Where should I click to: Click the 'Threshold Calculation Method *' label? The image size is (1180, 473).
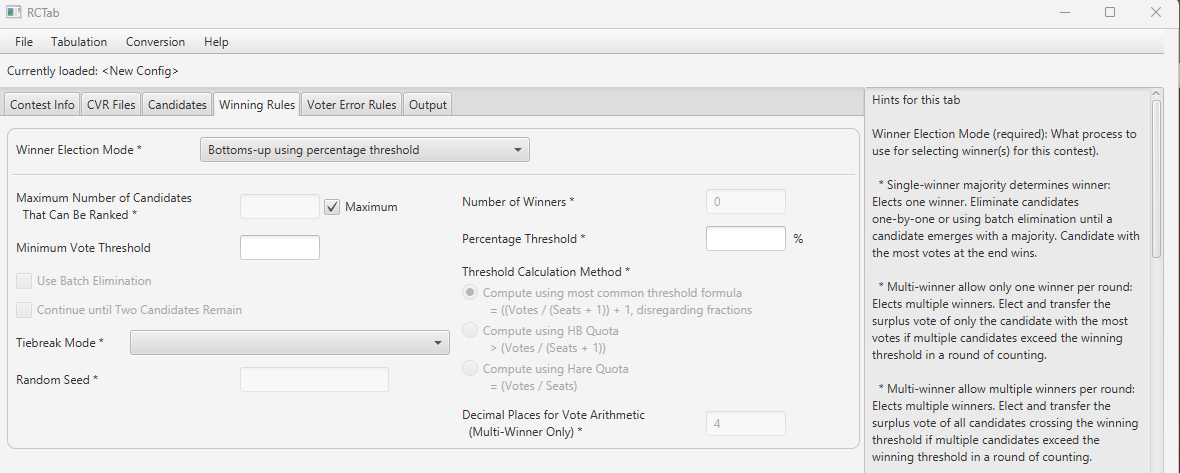(546, 271)
